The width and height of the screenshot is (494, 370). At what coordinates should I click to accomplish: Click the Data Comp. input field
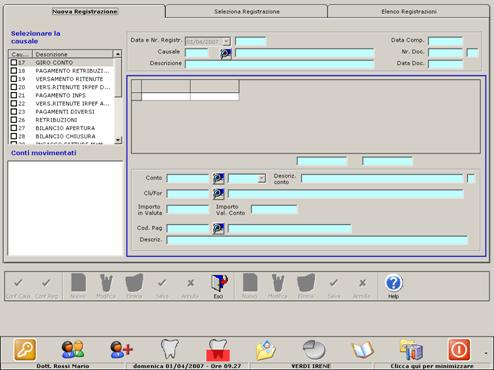point(446,41)
